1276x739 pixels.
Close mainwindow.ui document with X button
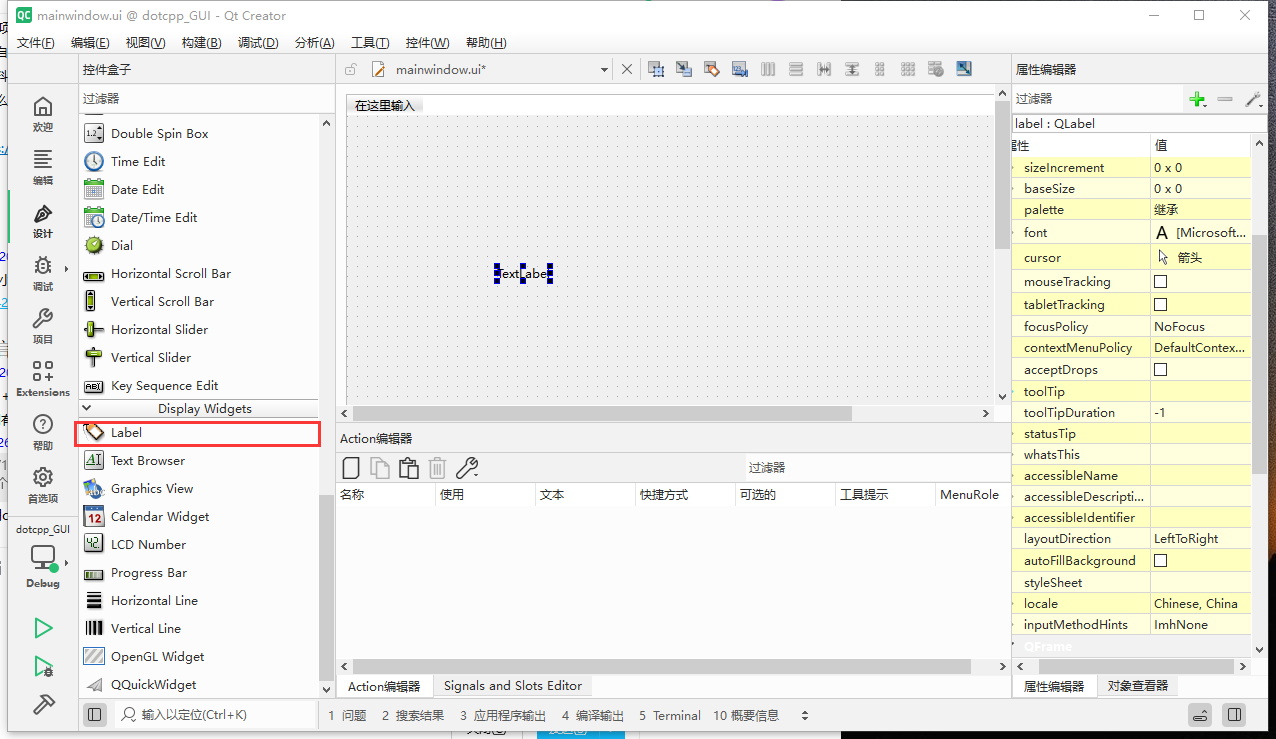coord(627,69)
